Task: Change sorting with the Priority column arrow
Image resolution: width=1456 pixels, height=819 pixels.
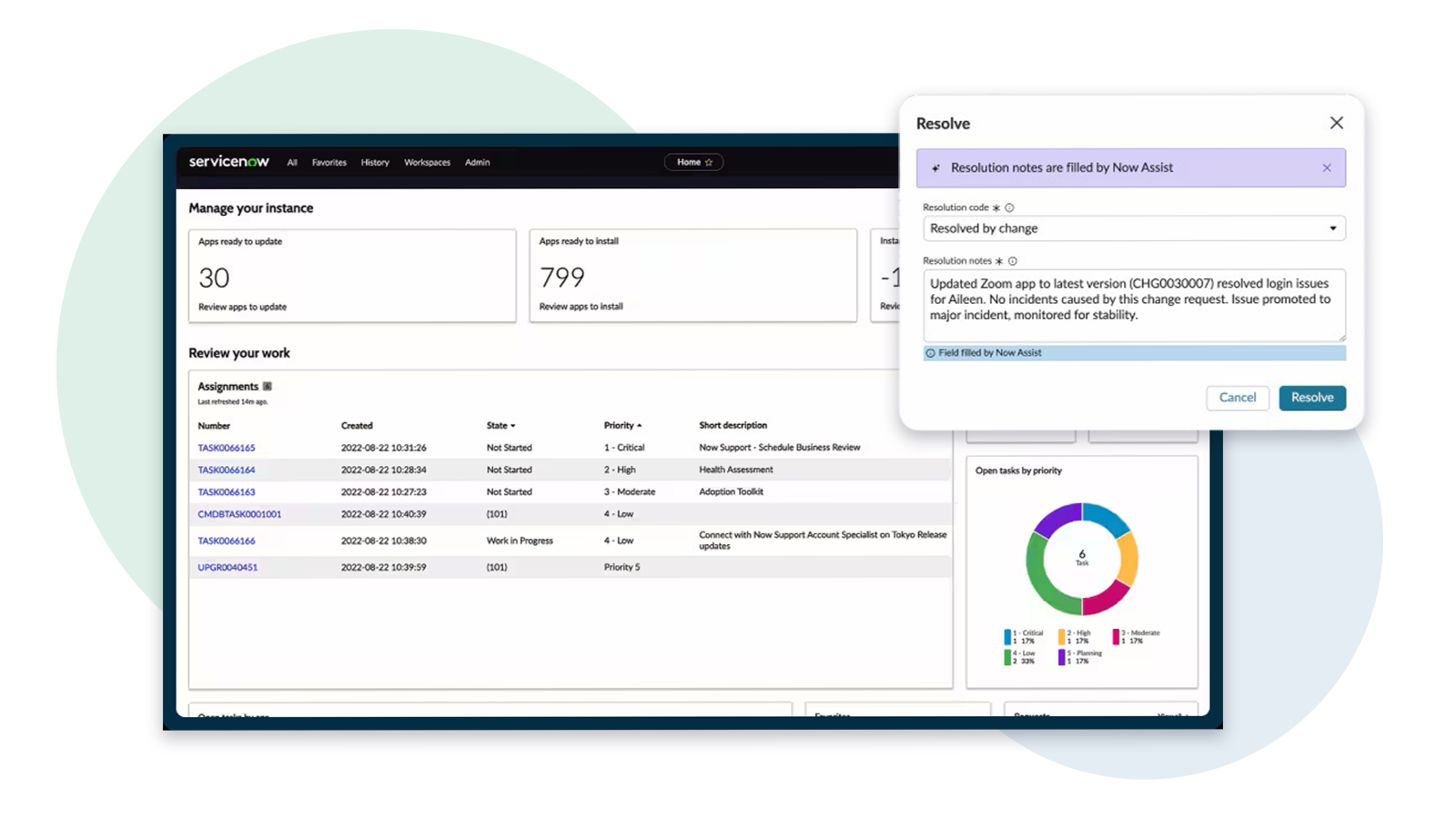Action: [x=637, y=425]
